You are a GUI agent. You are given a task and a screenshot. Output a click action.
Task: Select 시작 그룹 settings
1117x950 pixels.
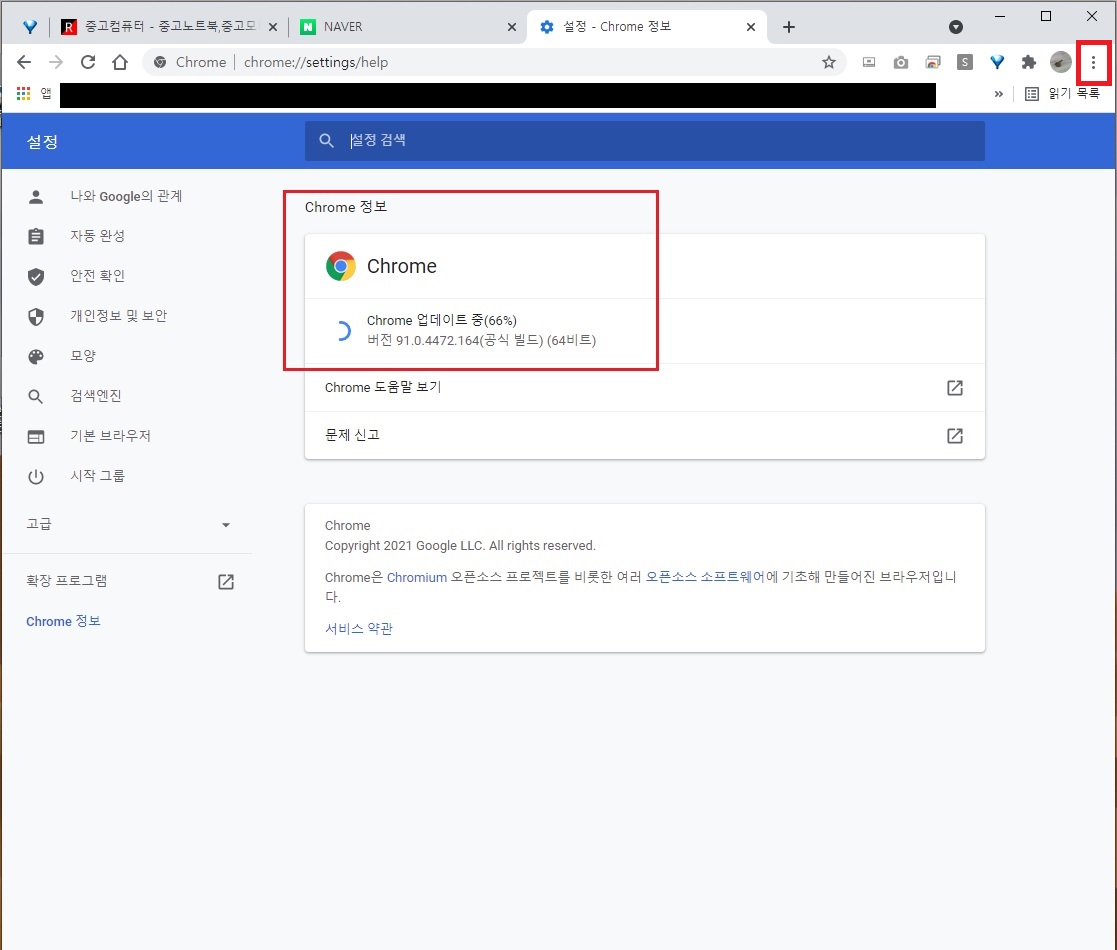click(98, 476)
